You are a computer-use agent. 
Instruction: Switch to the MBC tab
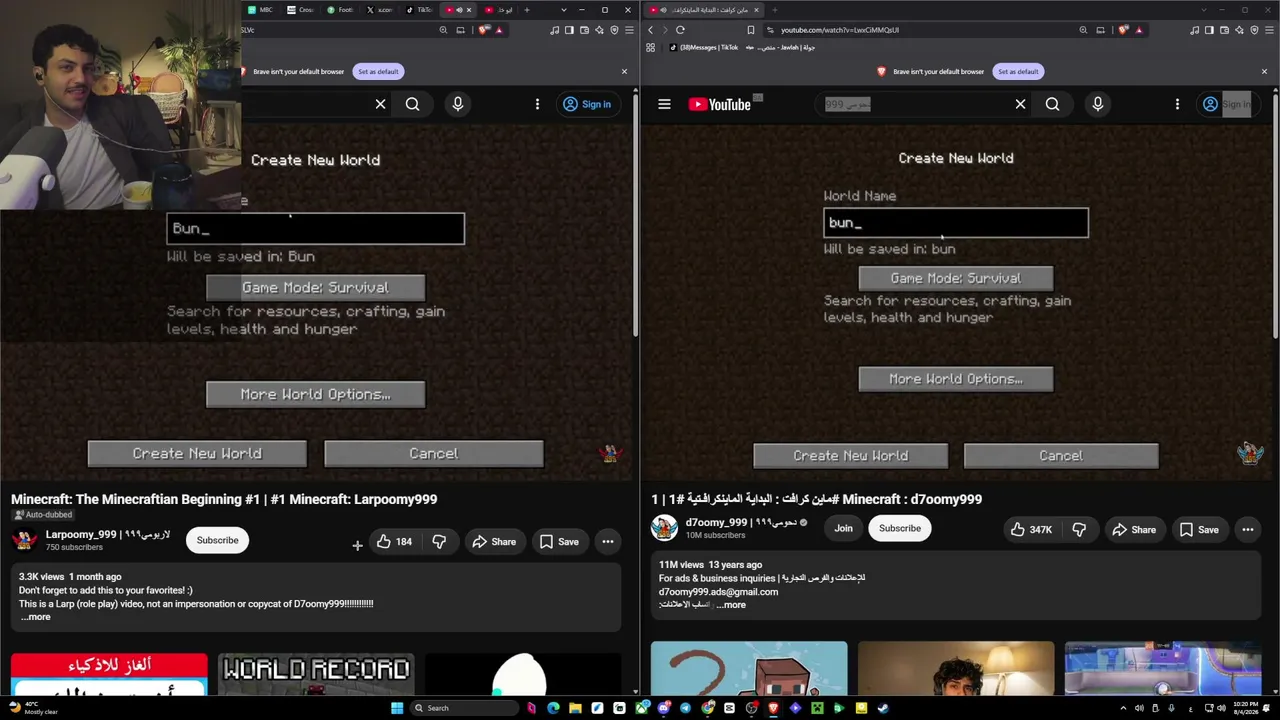[x=261, y=10]
